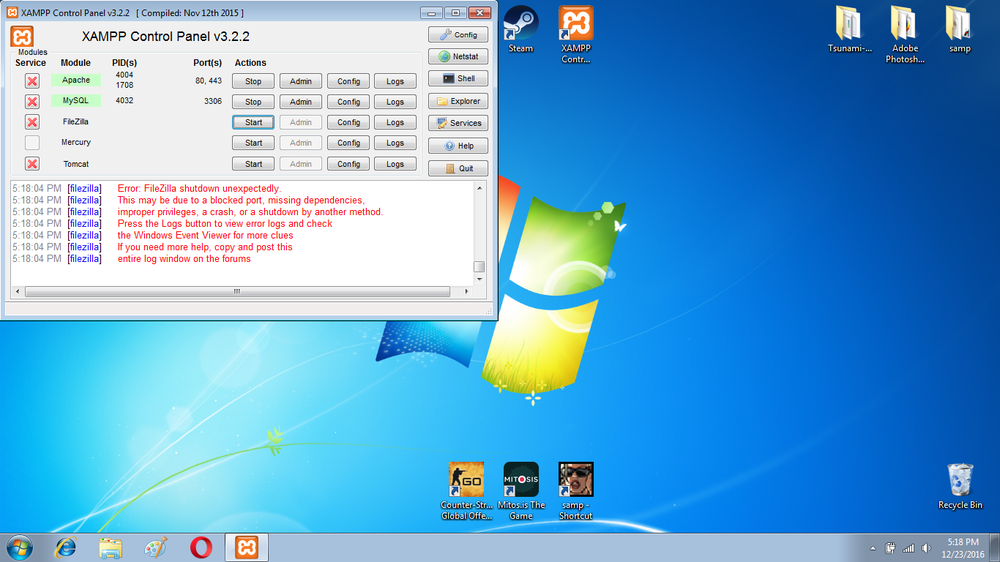1000x562 pixels.
Task: Toggle Tomcat service install checkbox
Action: coord(32,164)
